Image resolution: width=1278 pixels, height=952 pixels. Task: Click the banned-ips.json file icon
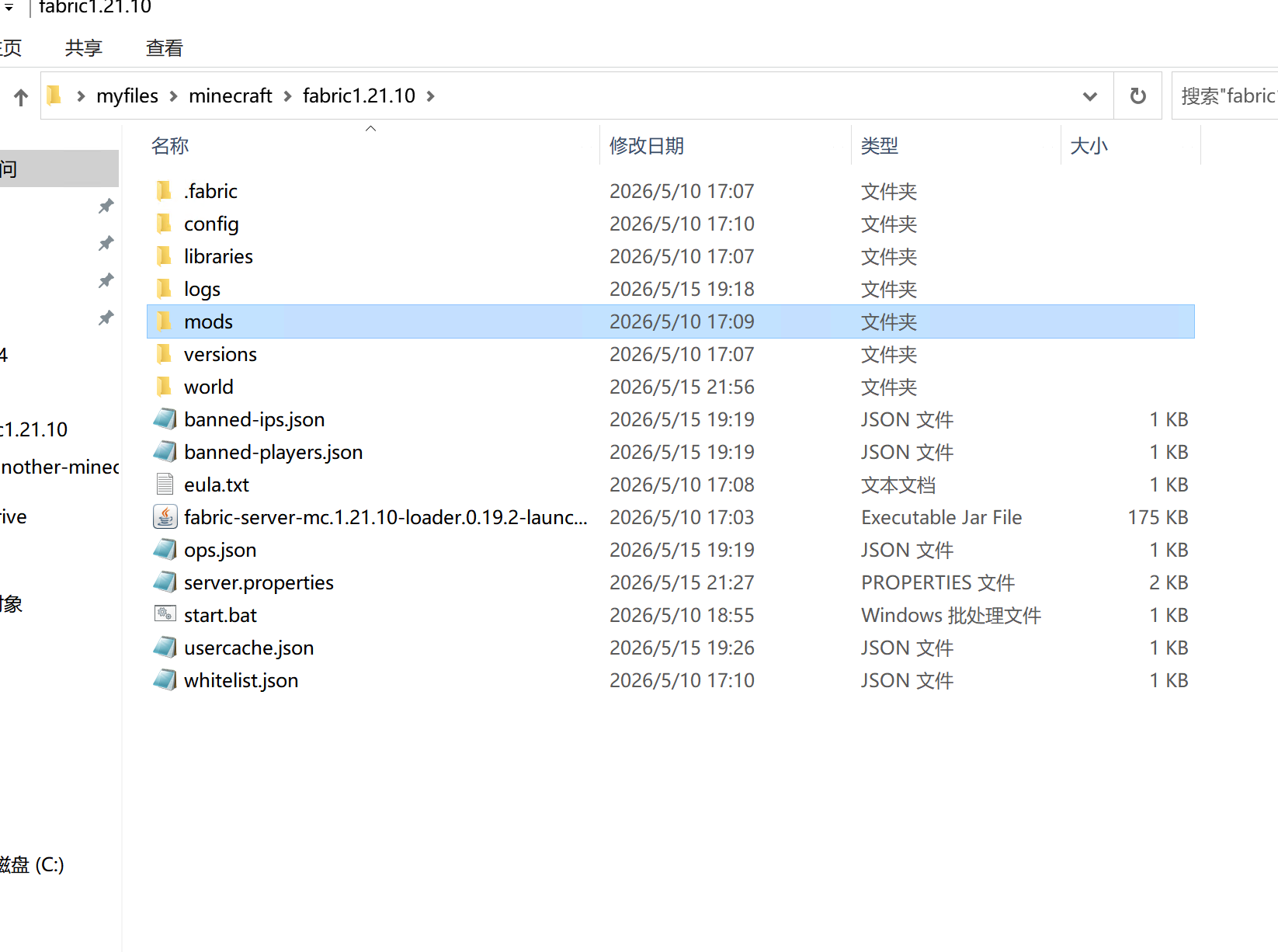coord(165,419)
